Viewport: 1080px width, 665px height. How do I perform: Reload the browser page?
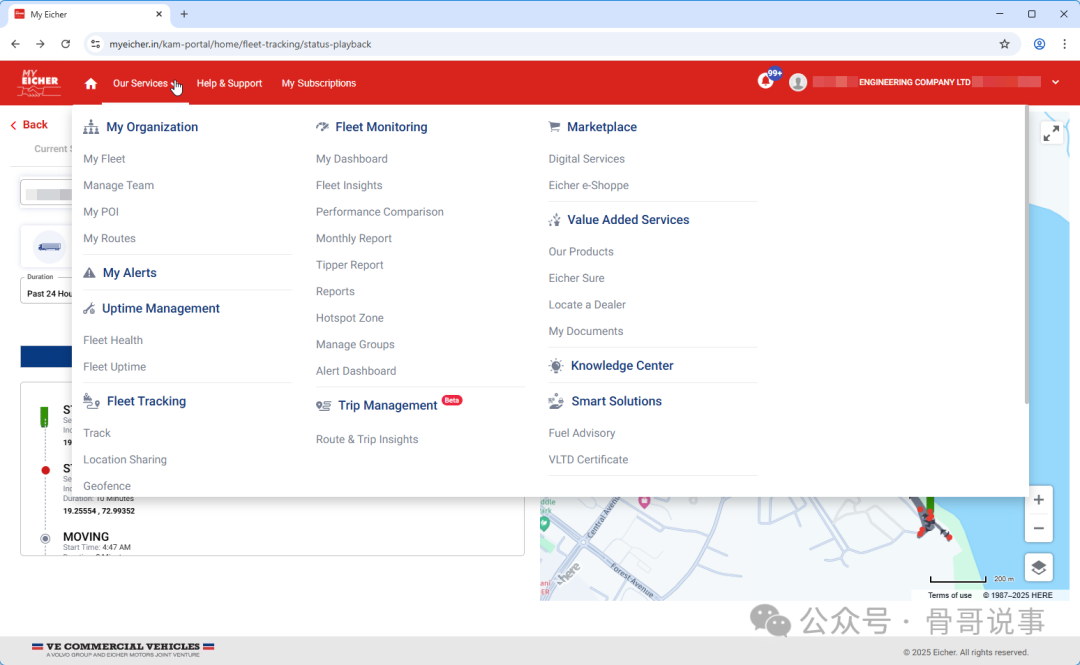click(x=65, y=44)
